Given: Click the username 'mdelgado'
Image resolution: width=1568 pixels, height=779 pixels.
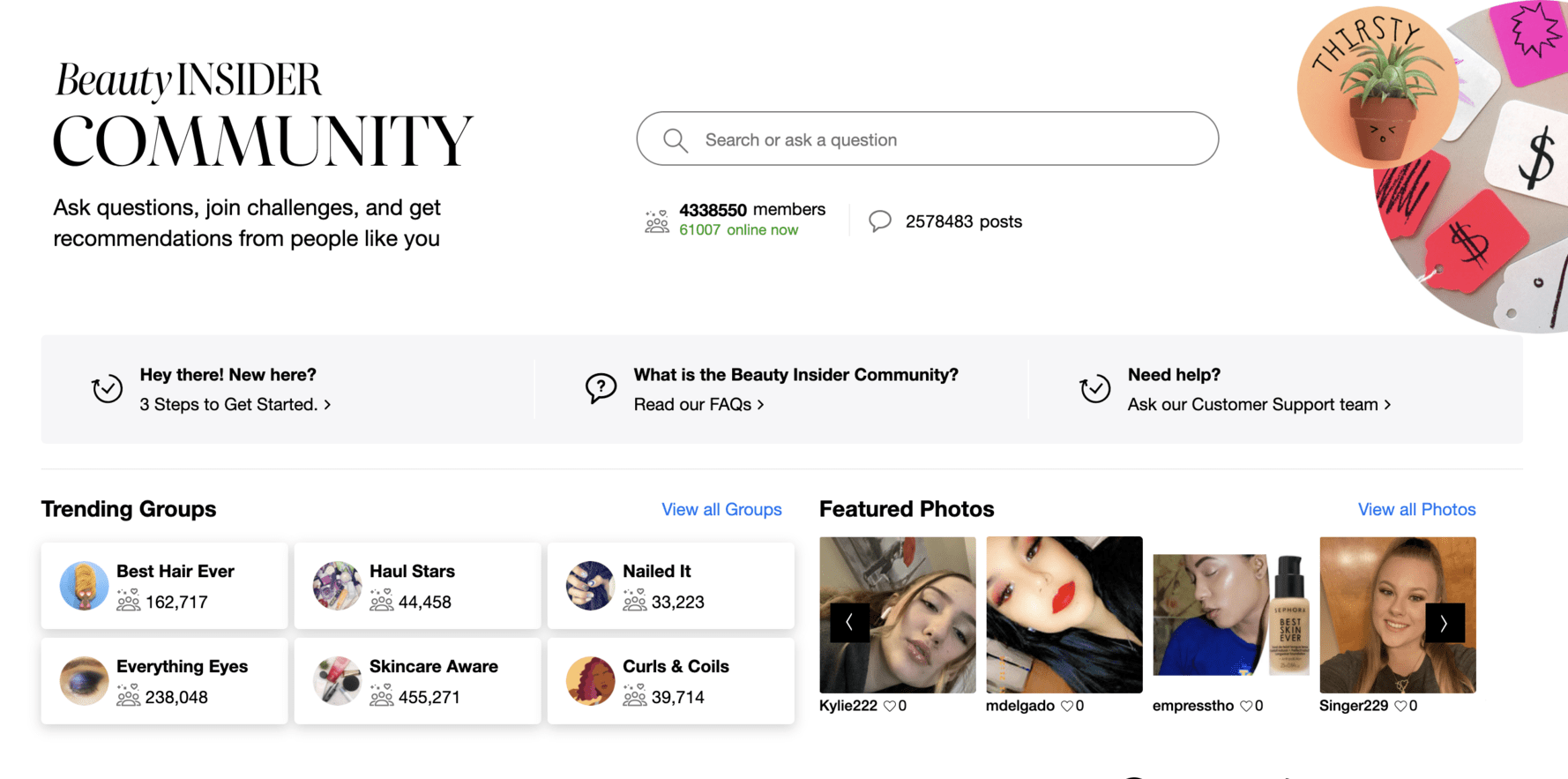Looking at the screenshot, I should coord(1020,706).
